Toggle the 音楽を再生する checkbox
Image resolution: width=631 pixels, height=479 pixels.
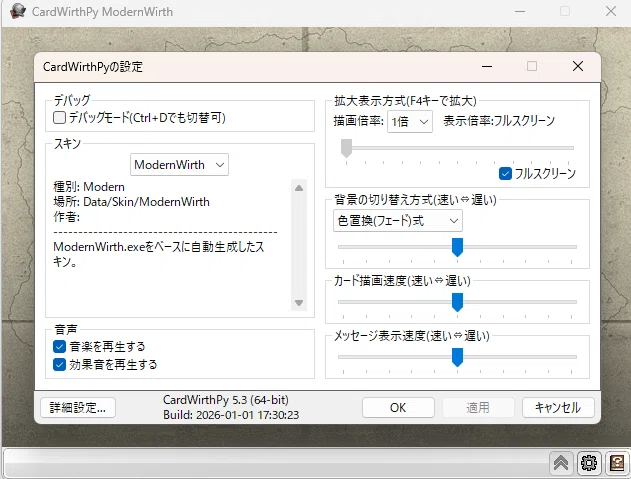59,346
